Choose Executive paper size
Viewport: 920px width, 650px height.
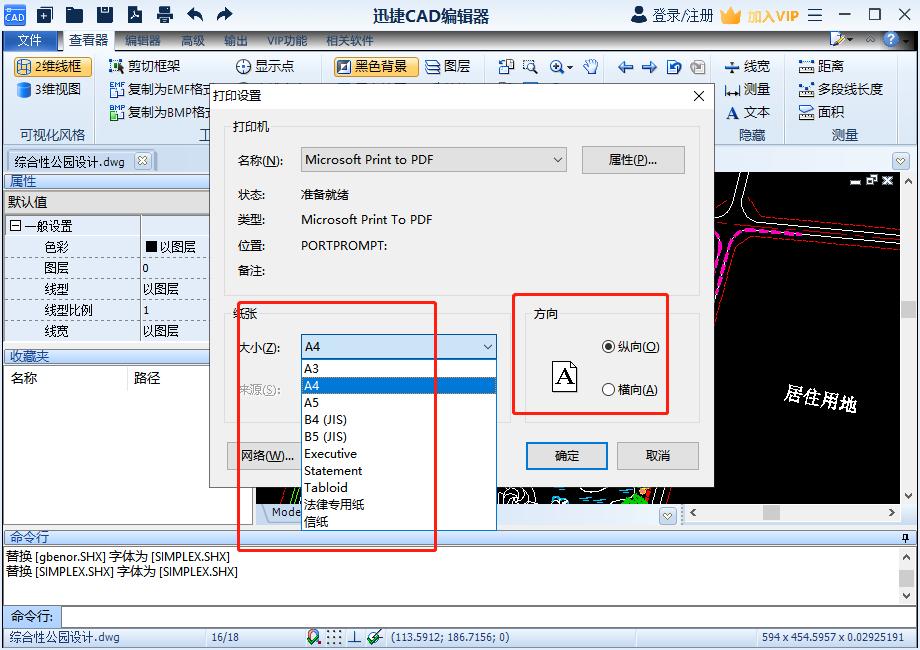(x=398, y=453)
